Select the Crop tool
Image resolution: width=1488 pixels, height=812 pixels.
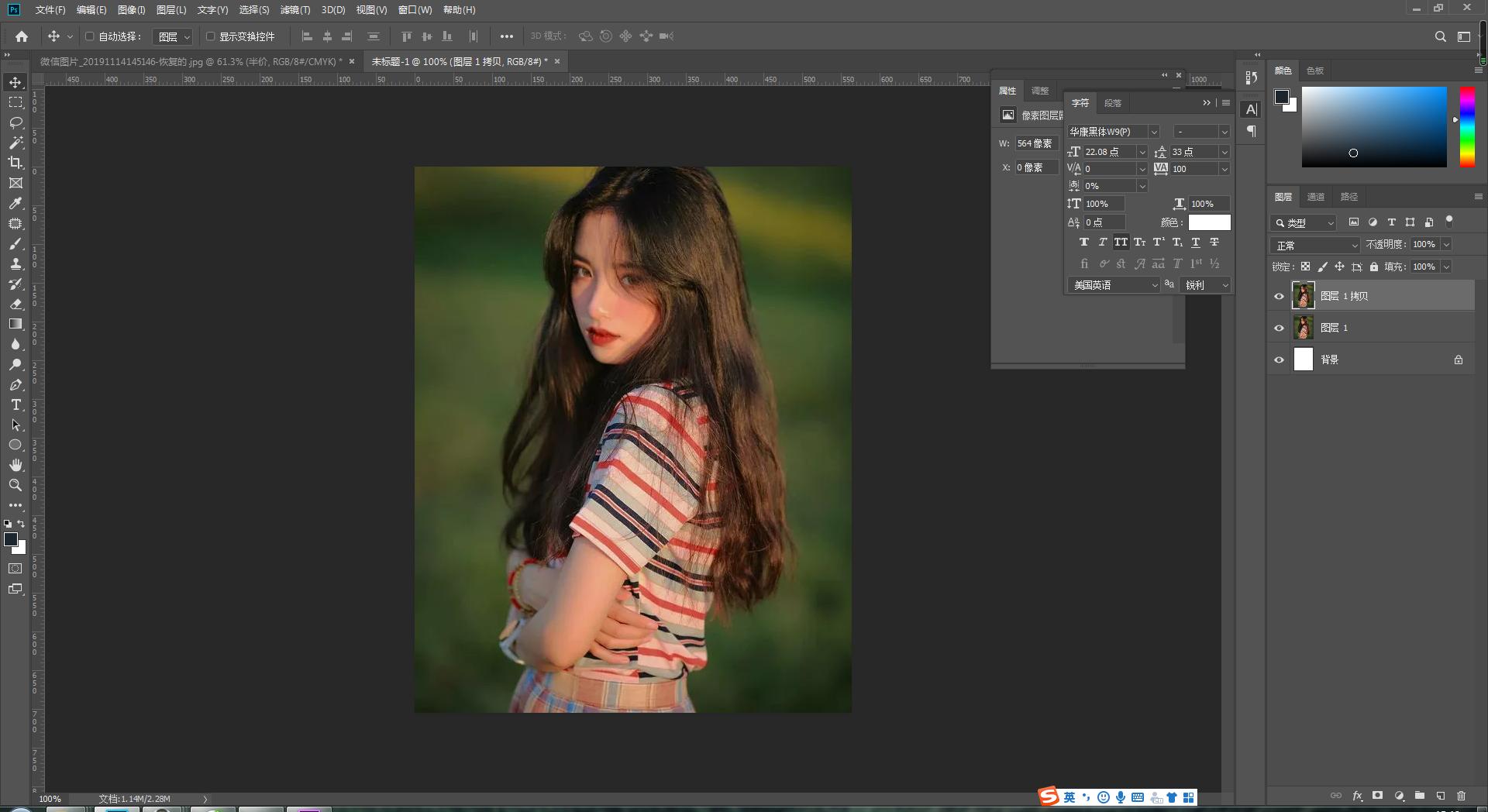click(15, 163)
